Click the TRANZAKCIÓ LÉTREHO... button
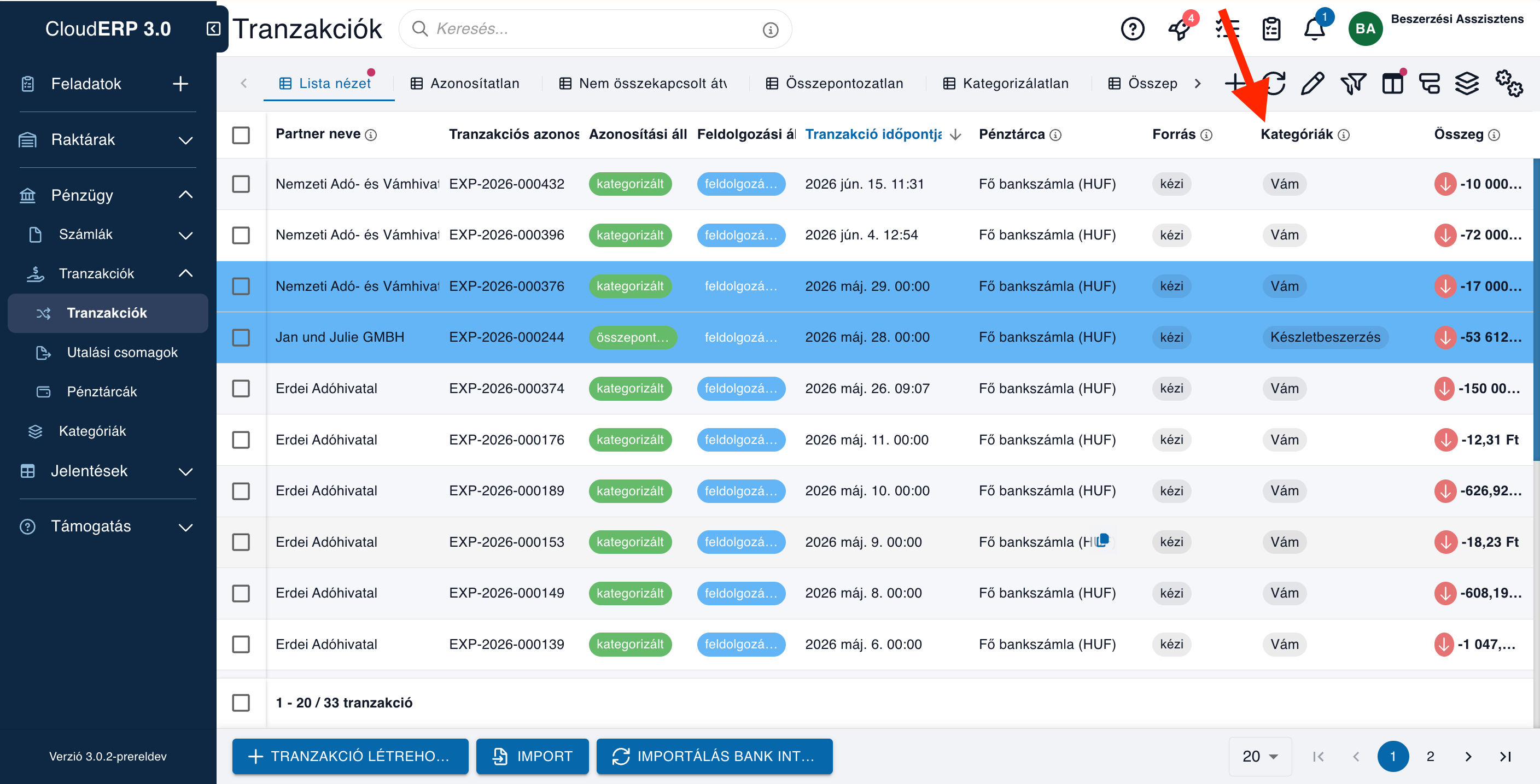1540x784 pixels. tap(351, 757)
